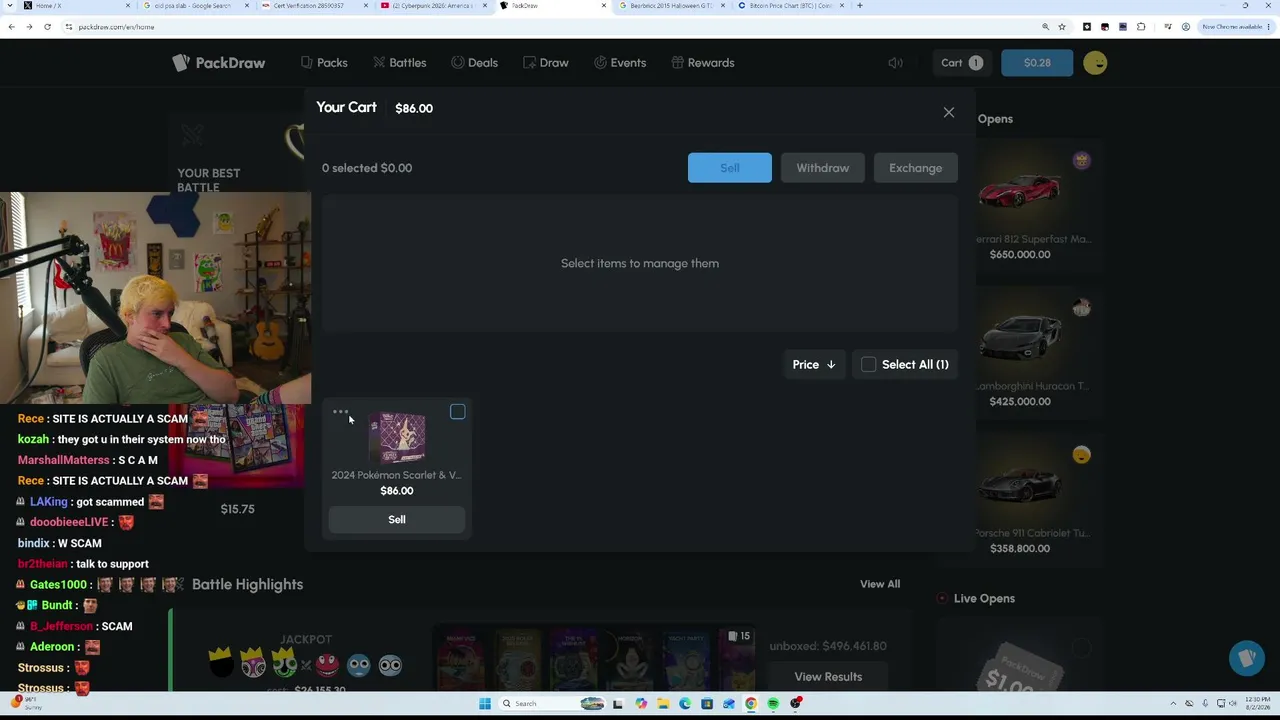This screenshot has width=1280, height=720.
Task: Click View Results for the battle
Action: point(828,677)
